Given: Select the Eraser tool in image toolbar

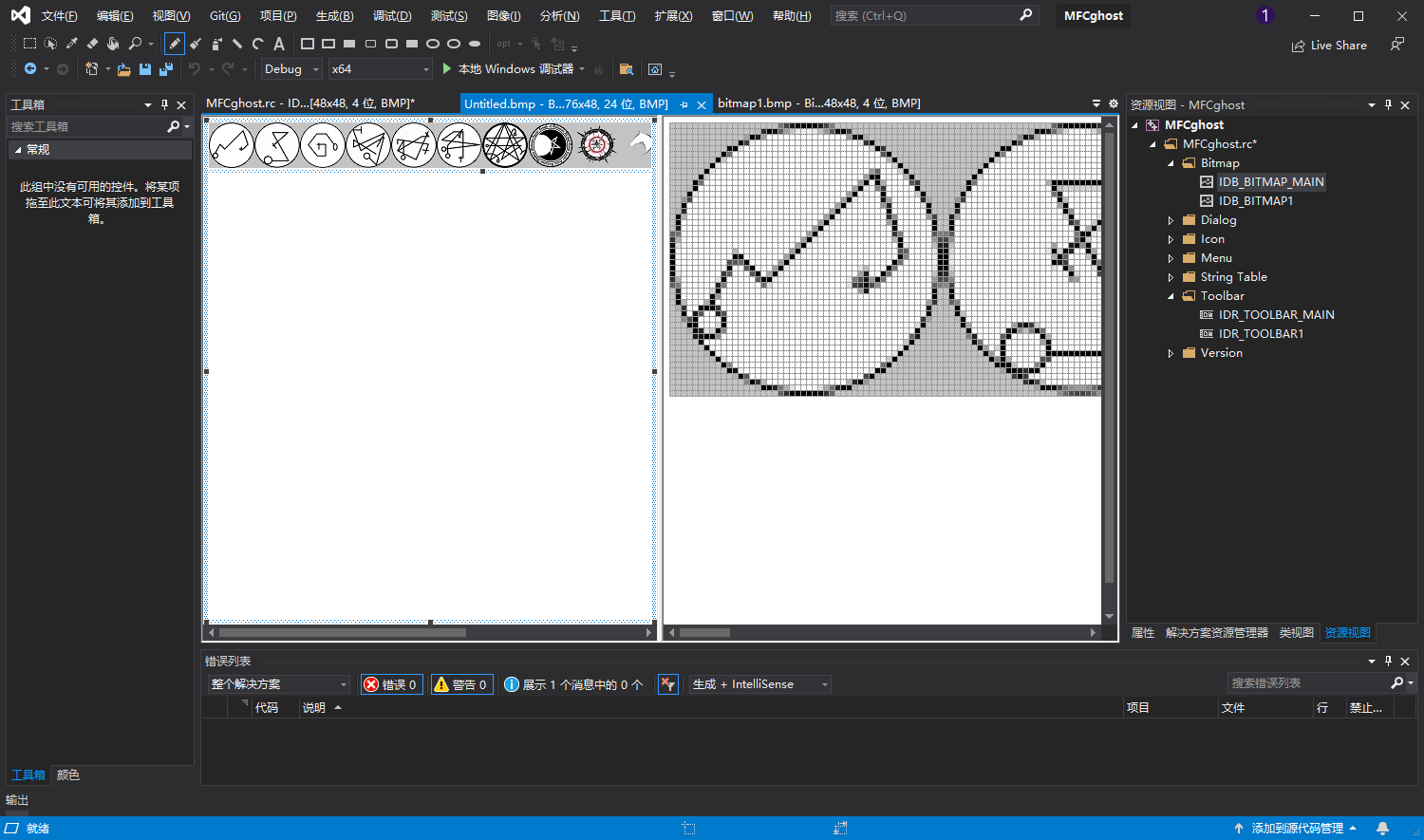Looking at the screenshot, I should 92,44.
